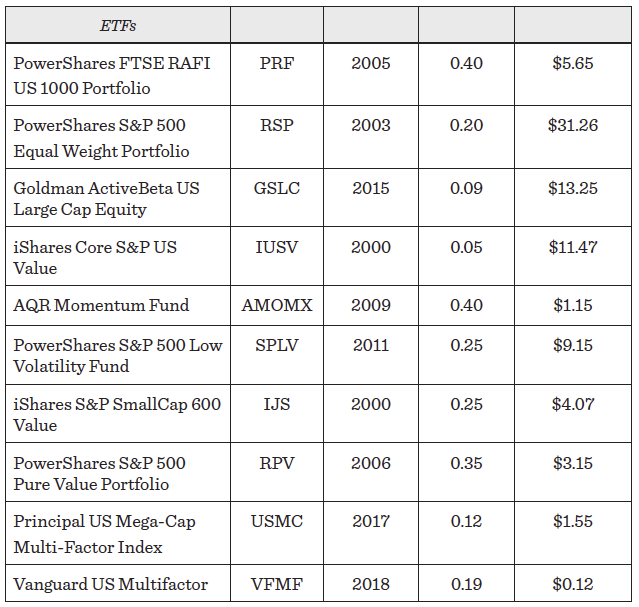This screenshot has width=639, height=607.
Task: Select the RSP ticker symbol
Action: [x=277, y=126]
